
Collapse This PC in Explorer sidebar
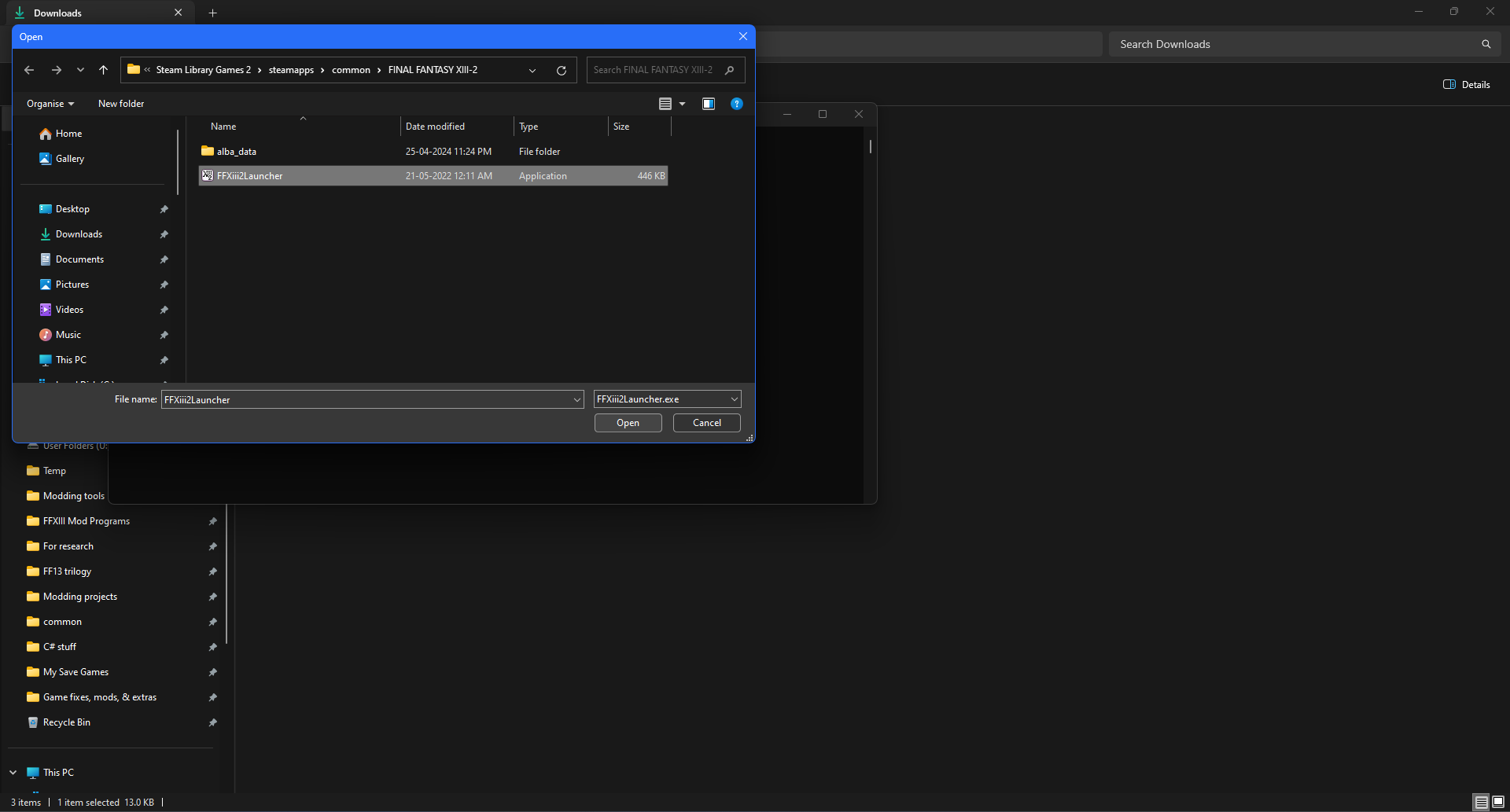click(x=13, y=773)
